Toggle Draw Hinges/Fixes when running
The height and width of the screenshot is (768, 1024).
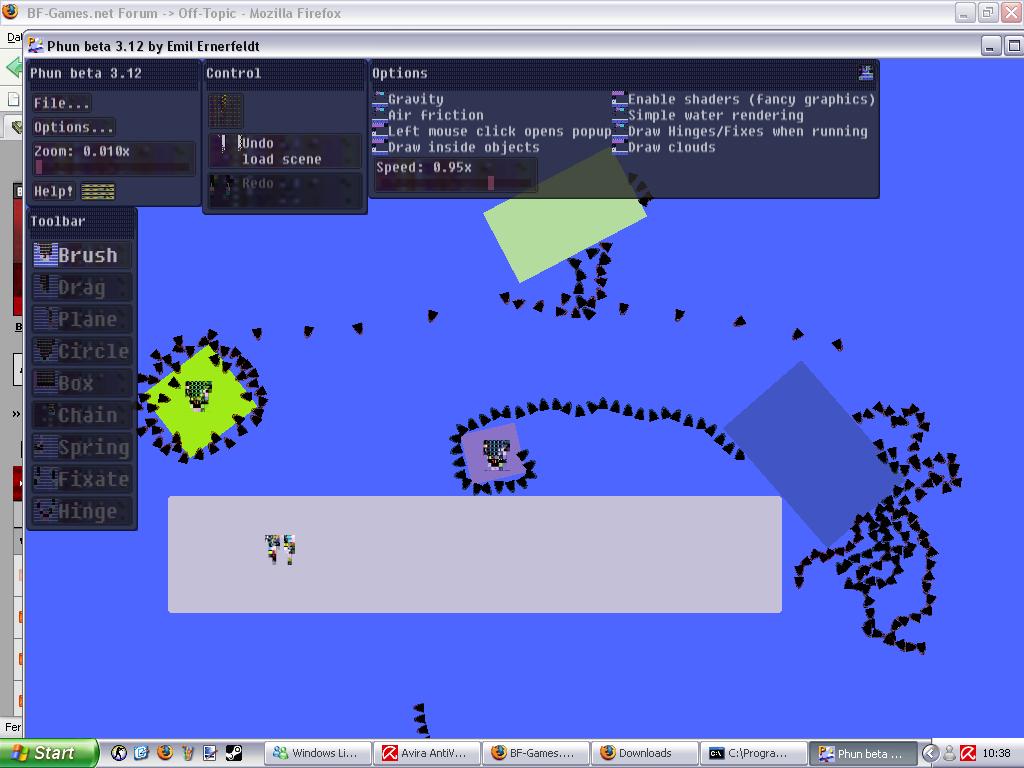[x=740, y=131]
